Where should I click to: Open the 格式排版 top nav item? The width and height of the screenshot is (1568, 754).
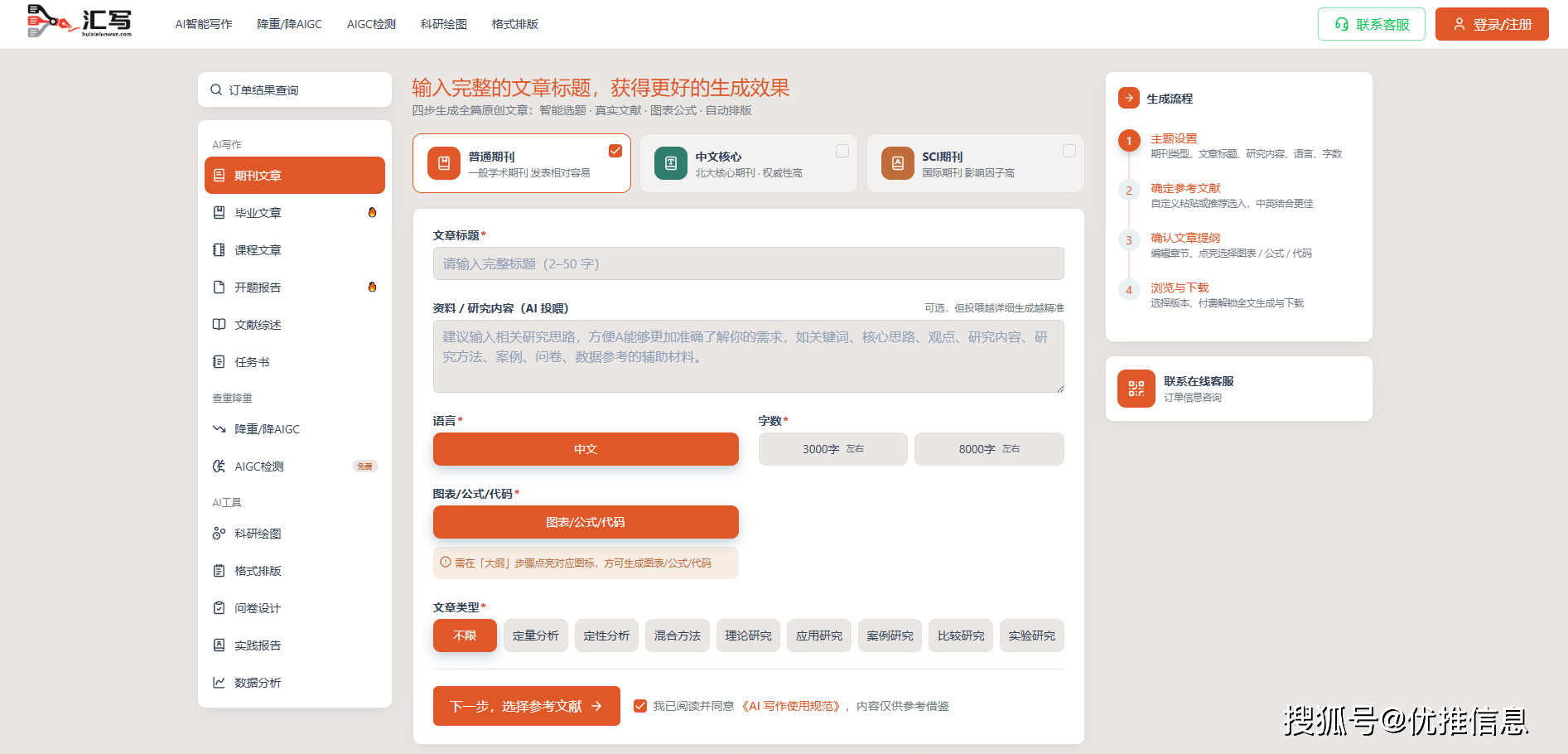(515, 24)
